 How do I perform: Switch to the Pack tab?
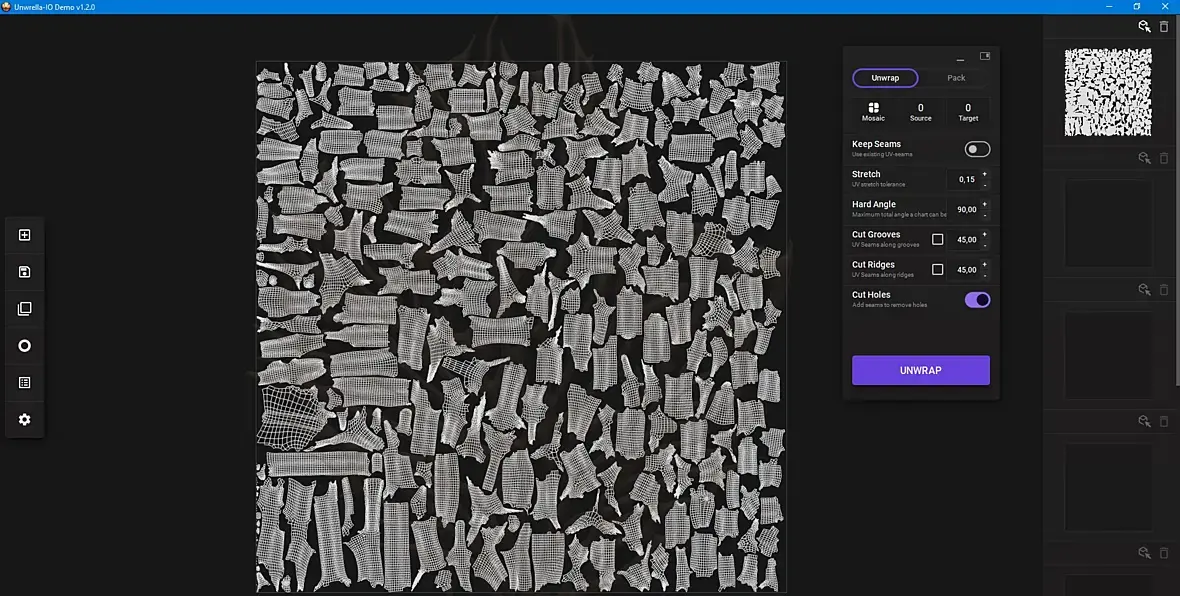[956, 78]
